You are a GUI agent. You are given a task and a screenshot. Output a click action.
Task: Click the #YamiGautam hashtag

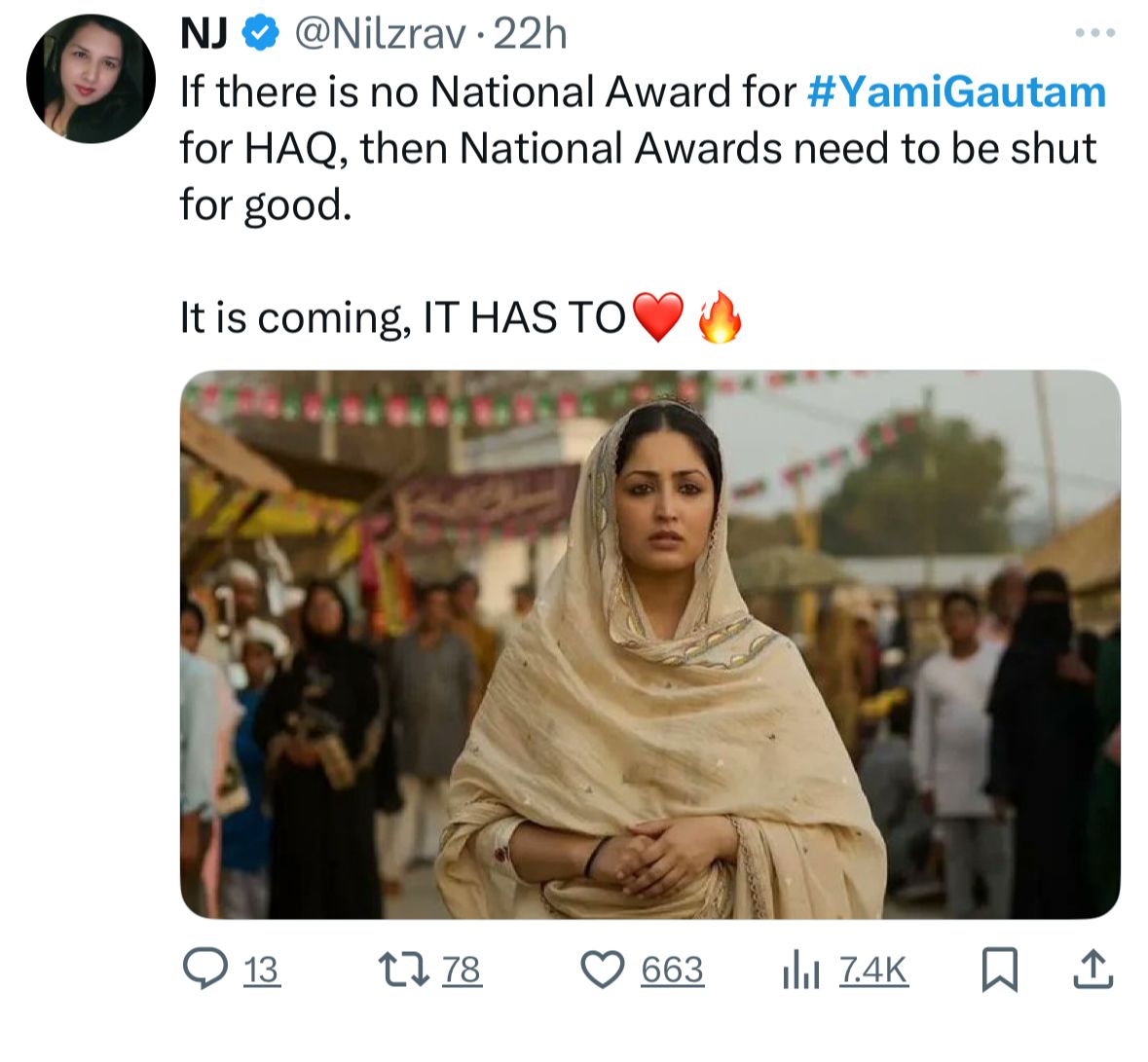957,92
